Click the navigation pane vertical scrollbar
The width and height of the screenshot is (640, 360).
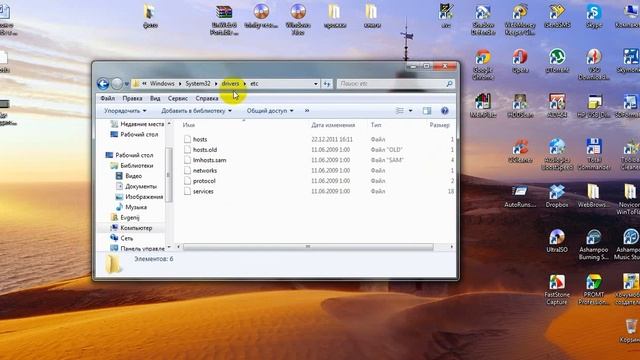click(x=169, y=175)
